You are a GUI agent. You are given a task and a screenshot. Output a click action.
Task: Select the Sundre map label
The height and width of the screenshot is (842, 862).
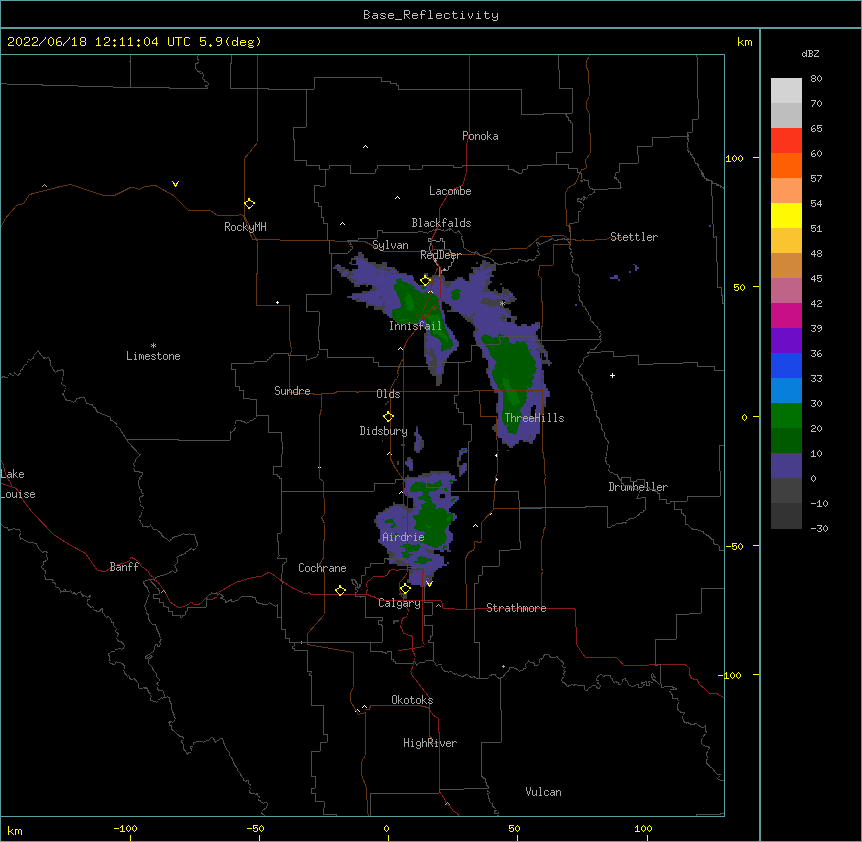(x=292, y=391)
